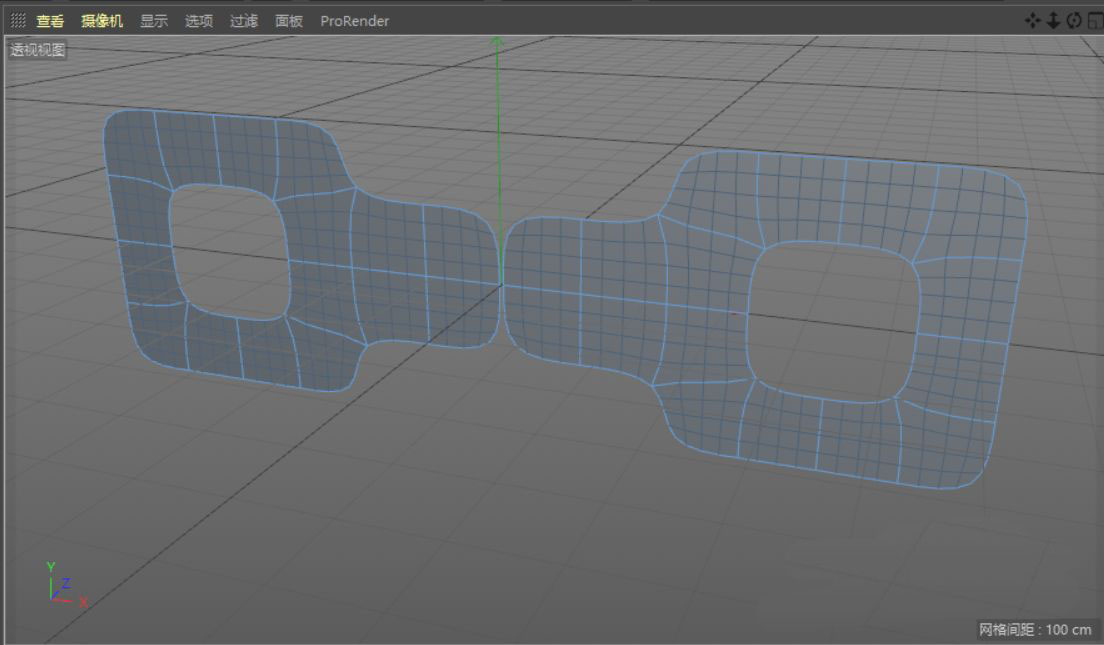Screen dimensions: 1104x645
Task: Open the 查看 menu
Action: tap(50, 21)
